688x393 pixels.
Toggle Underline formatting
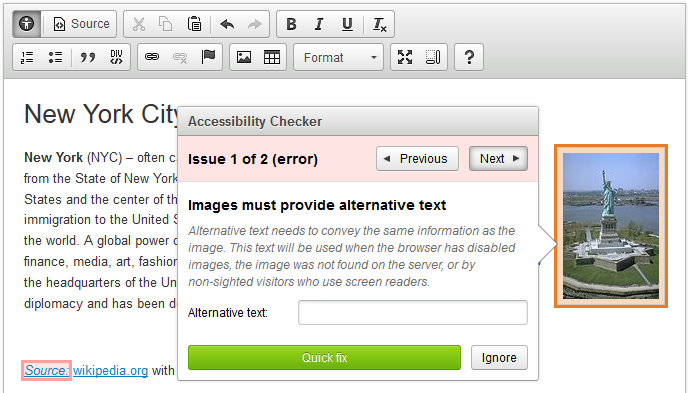coord(347,24)
